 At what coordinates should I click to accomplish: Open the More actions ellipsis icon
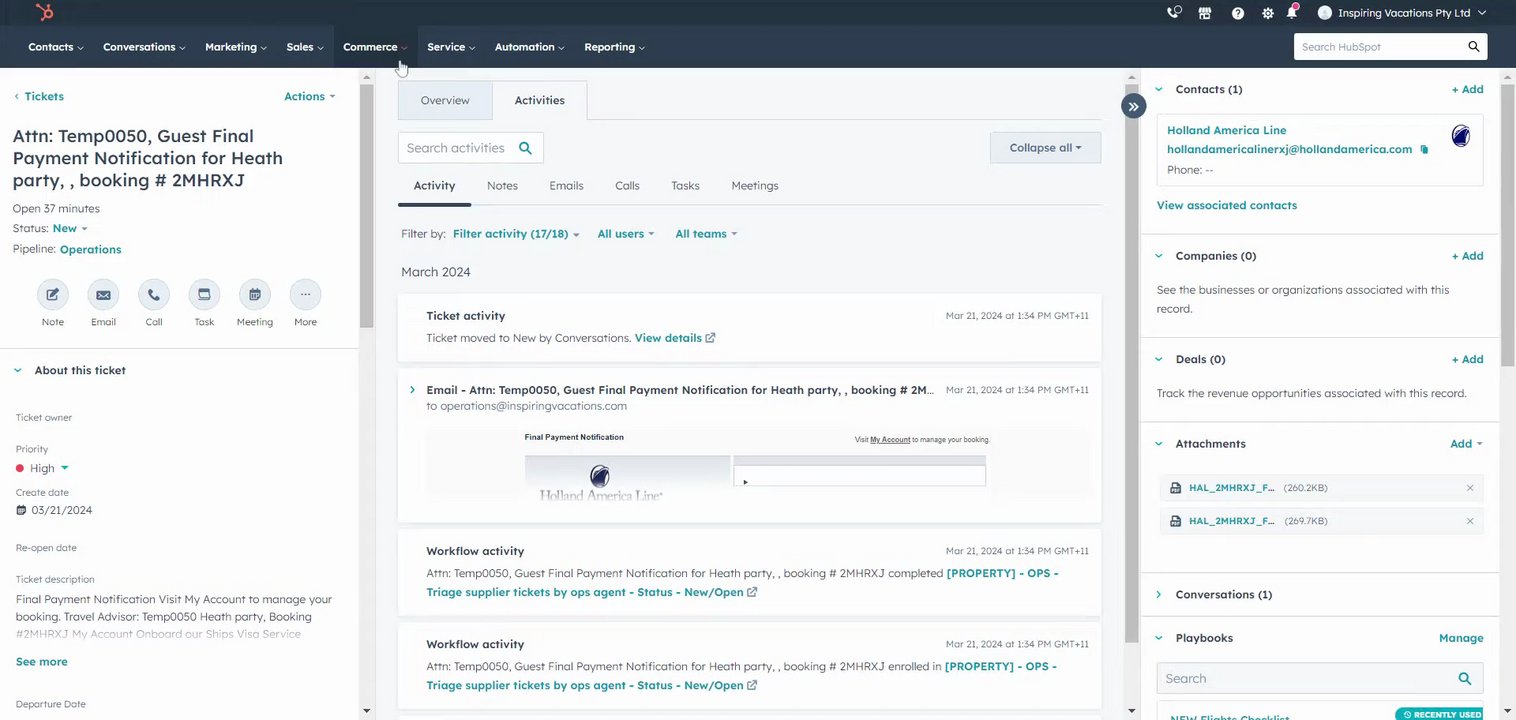pos(305,295)
